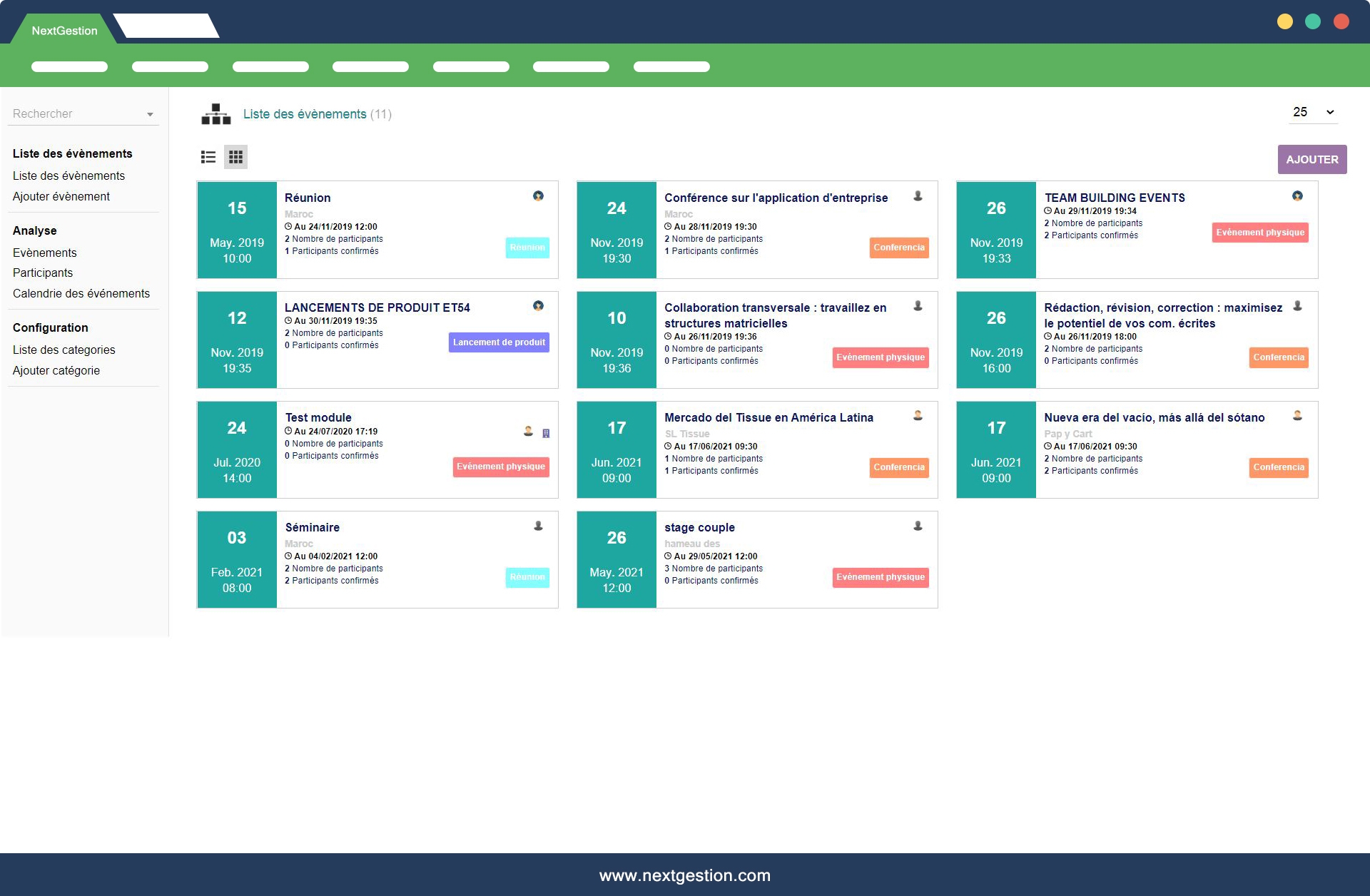
Task: Open the Nueva era del vacío event title
Action: 1154,417
